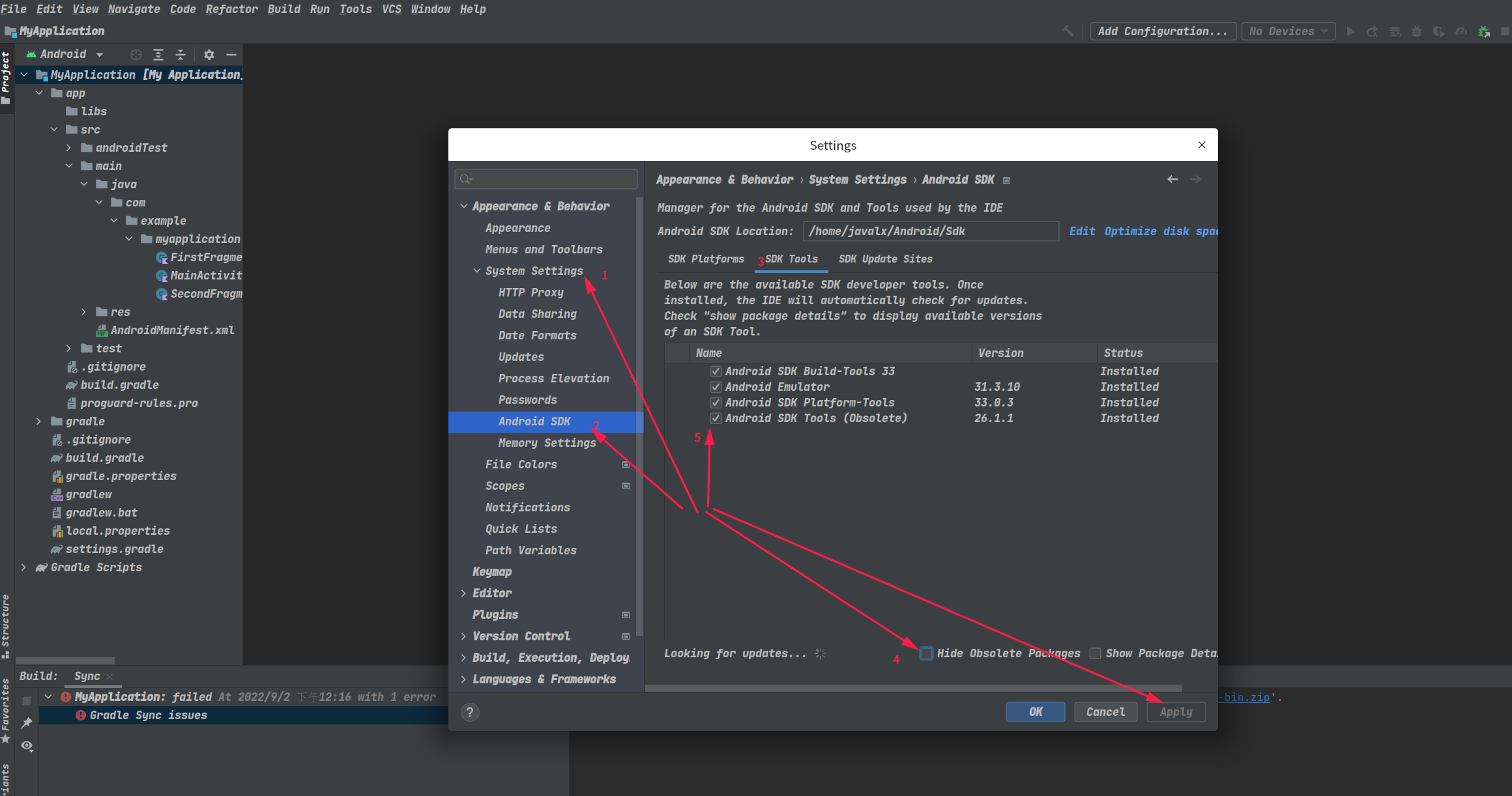Click the Run app play icon
The width and height of the screenshot is (1512, 796).
click(1350, 31)
